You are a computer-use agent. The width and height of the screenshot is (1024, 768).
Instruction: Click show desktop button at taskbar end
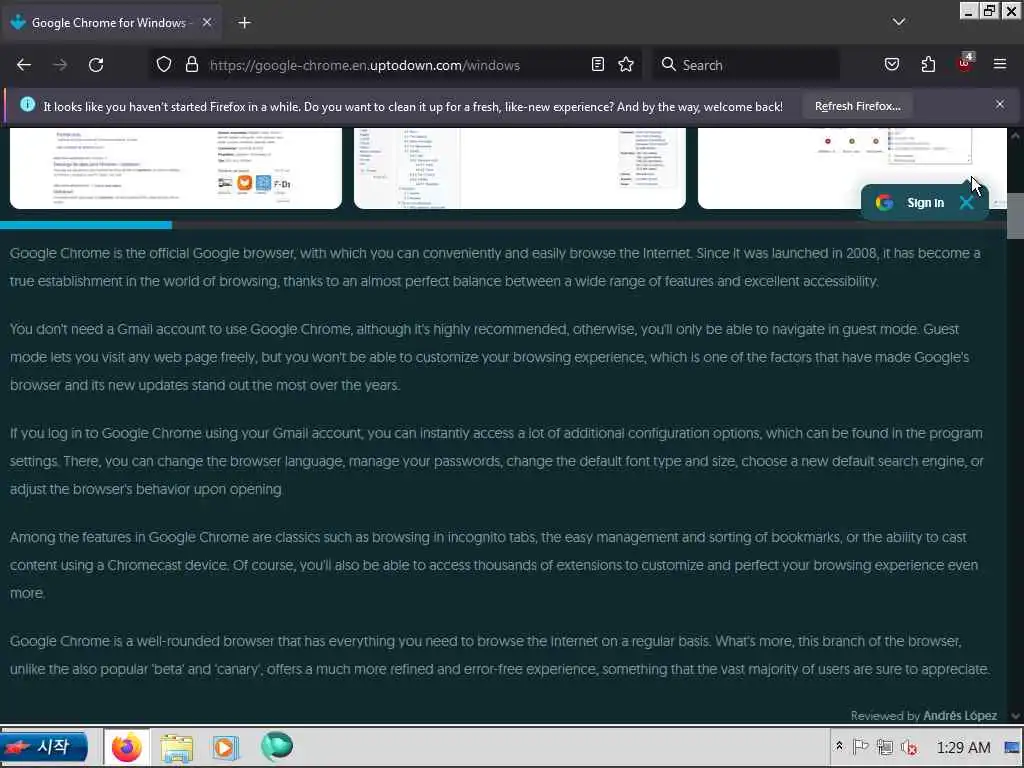pyautogui.click(x=1012, y=747)
